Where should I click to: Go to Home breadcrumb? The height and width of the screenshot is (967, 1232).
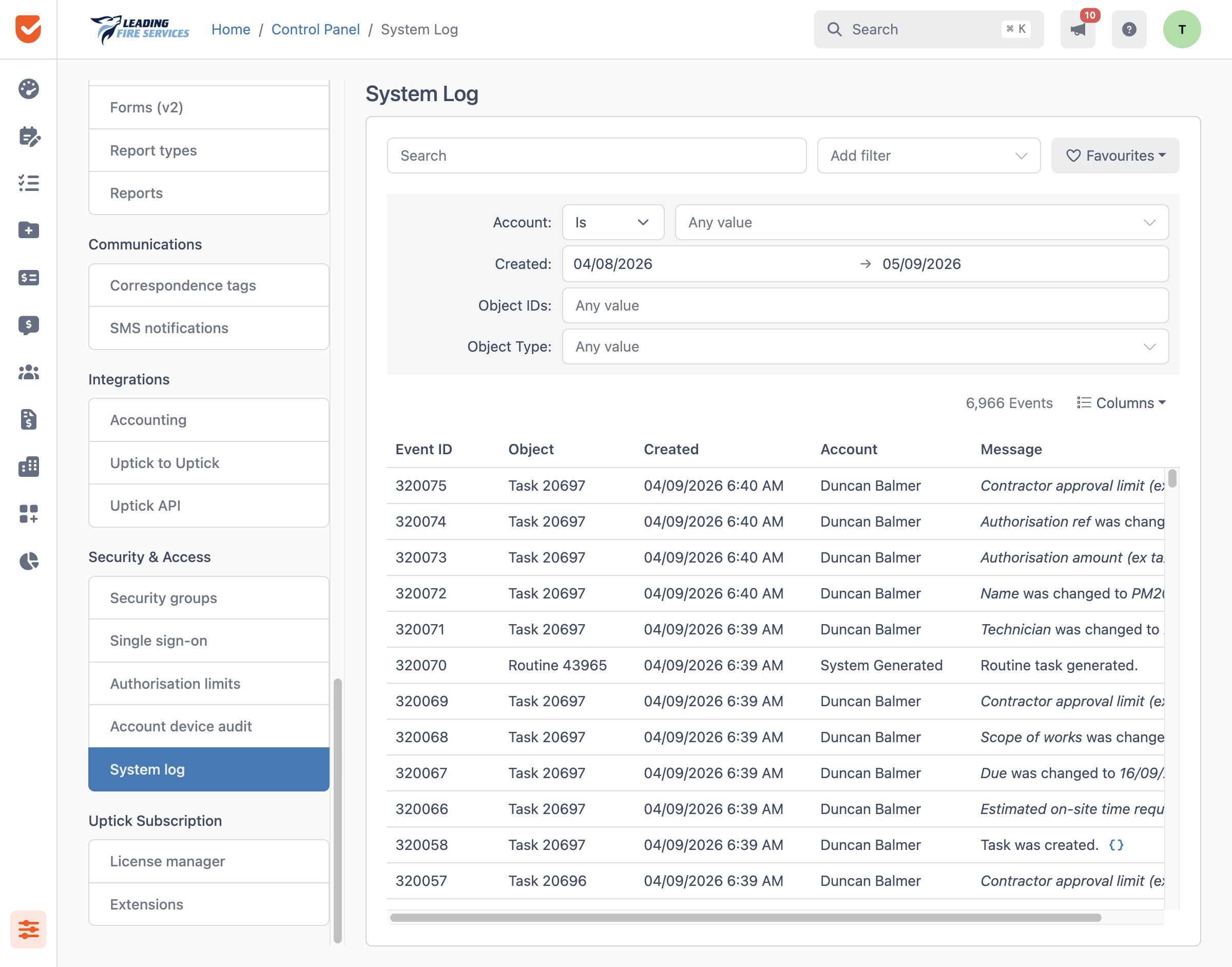(x=230, y=29)
